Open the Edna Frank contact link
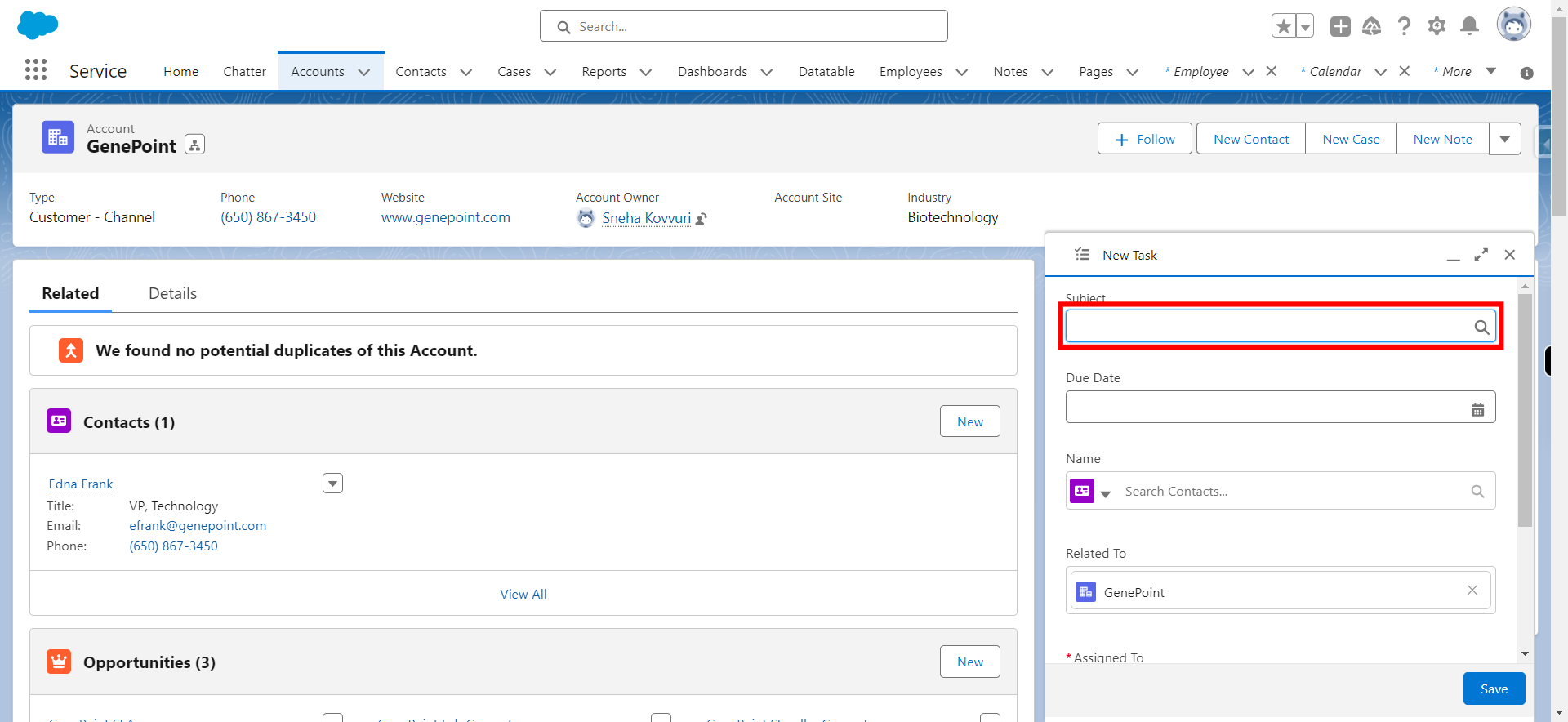 81,484
